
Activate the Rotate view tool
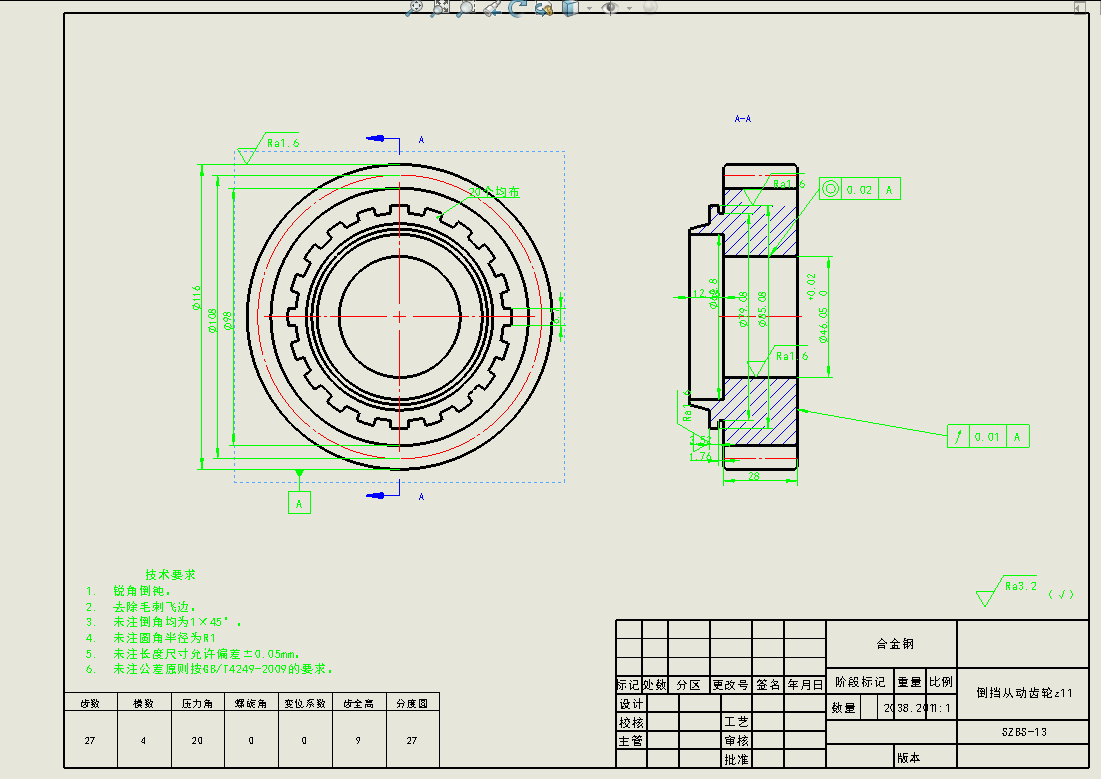(517, 8)
